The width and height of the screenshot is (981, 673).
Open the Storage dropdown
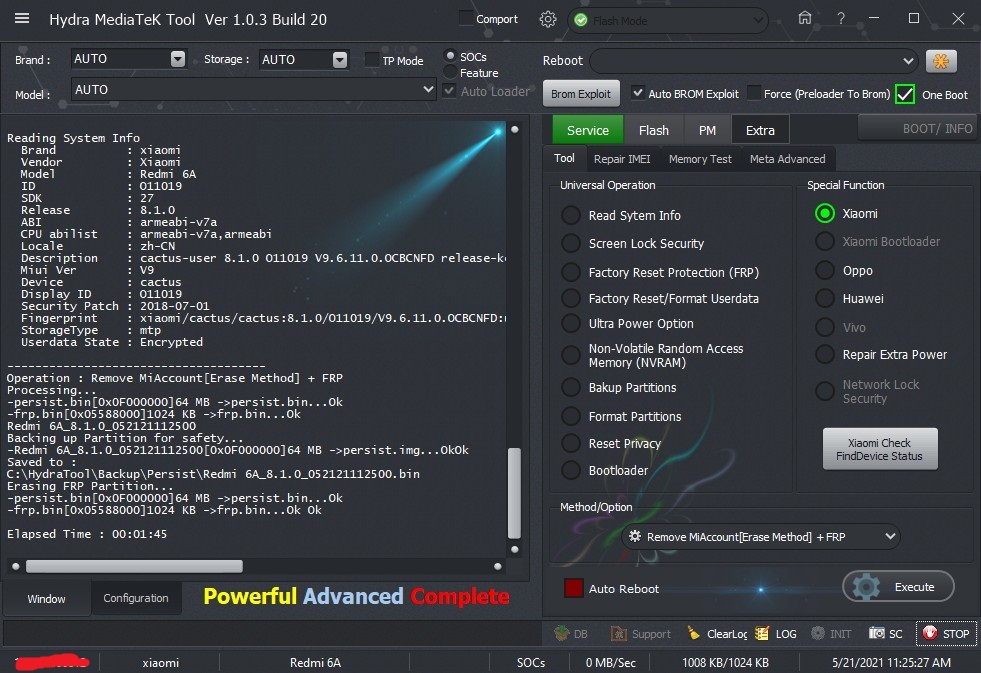click(x=340, y=59)
